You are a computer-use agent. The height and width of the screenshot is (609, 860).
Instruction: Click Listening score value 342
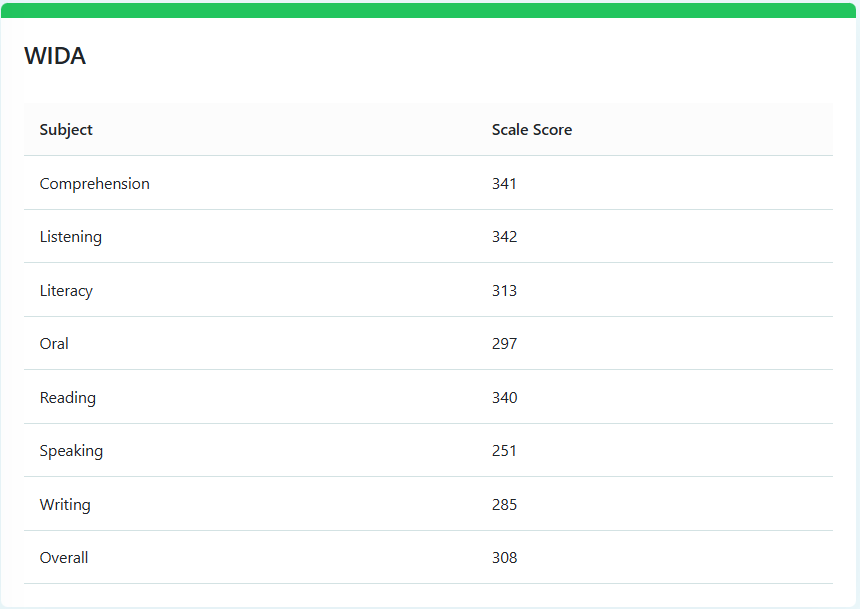[x=505, y=236]
